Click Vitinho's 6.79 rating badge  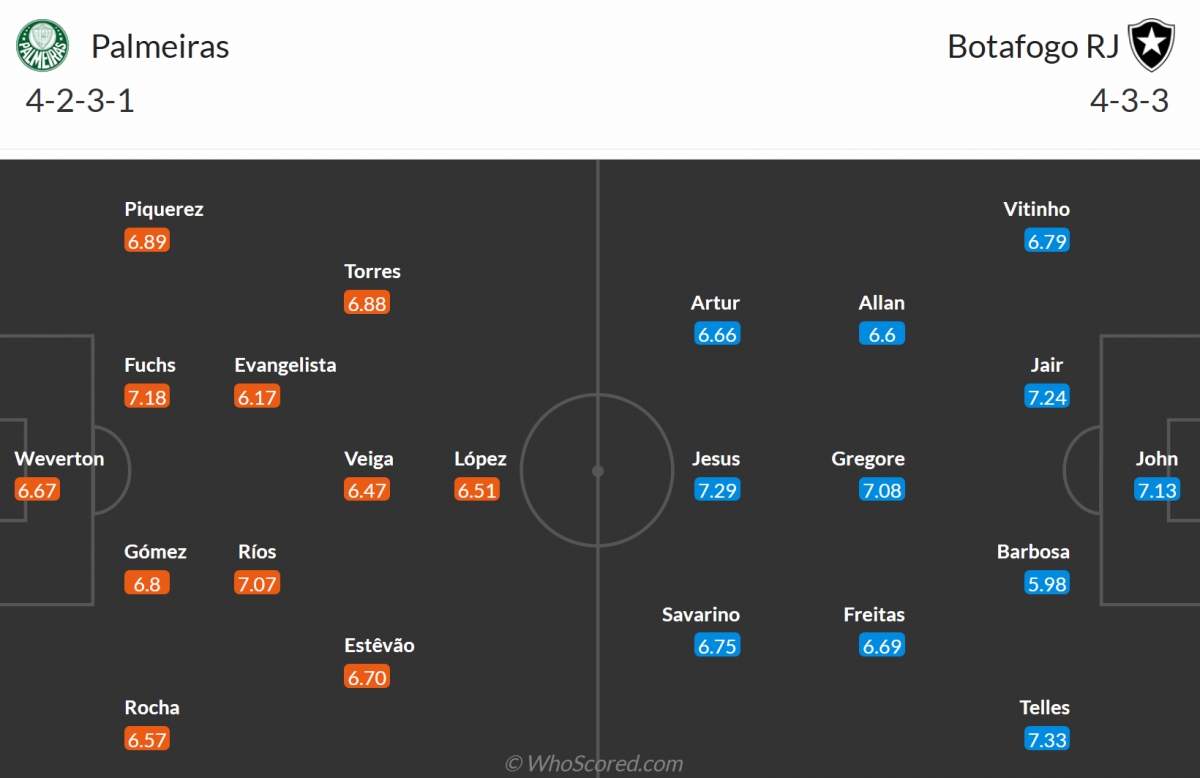pyautogui.click(x=1047, y=241)
